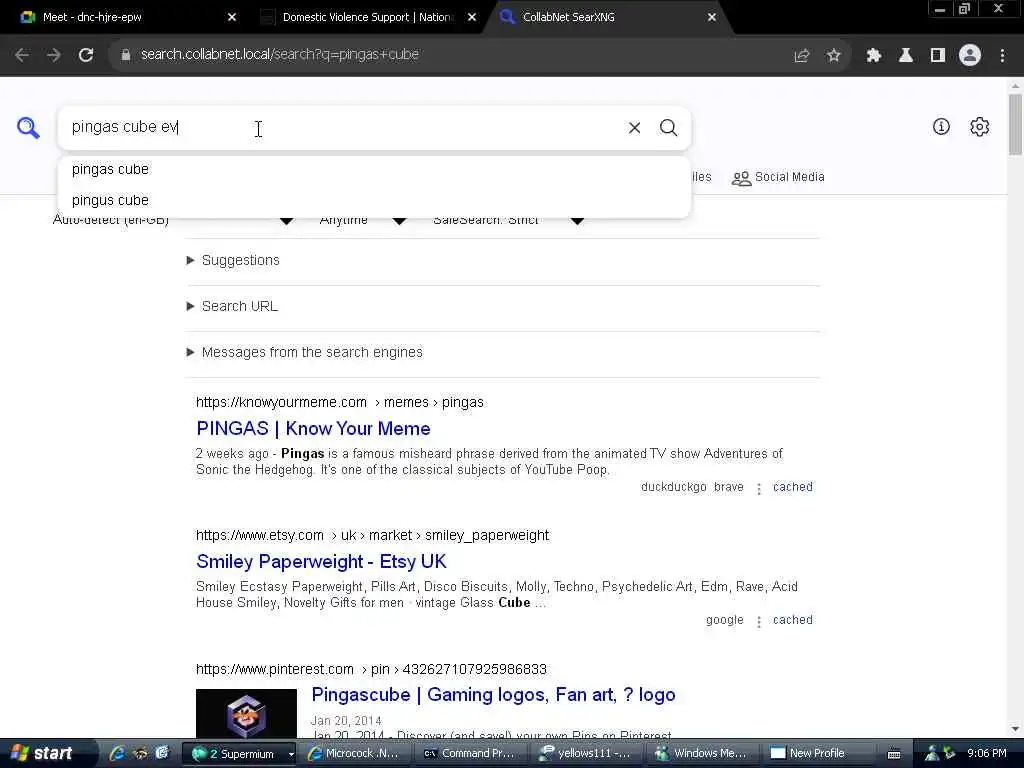1024x768 pixels.
Task: Clear the search query with the X icon
Action: point(634,127)
